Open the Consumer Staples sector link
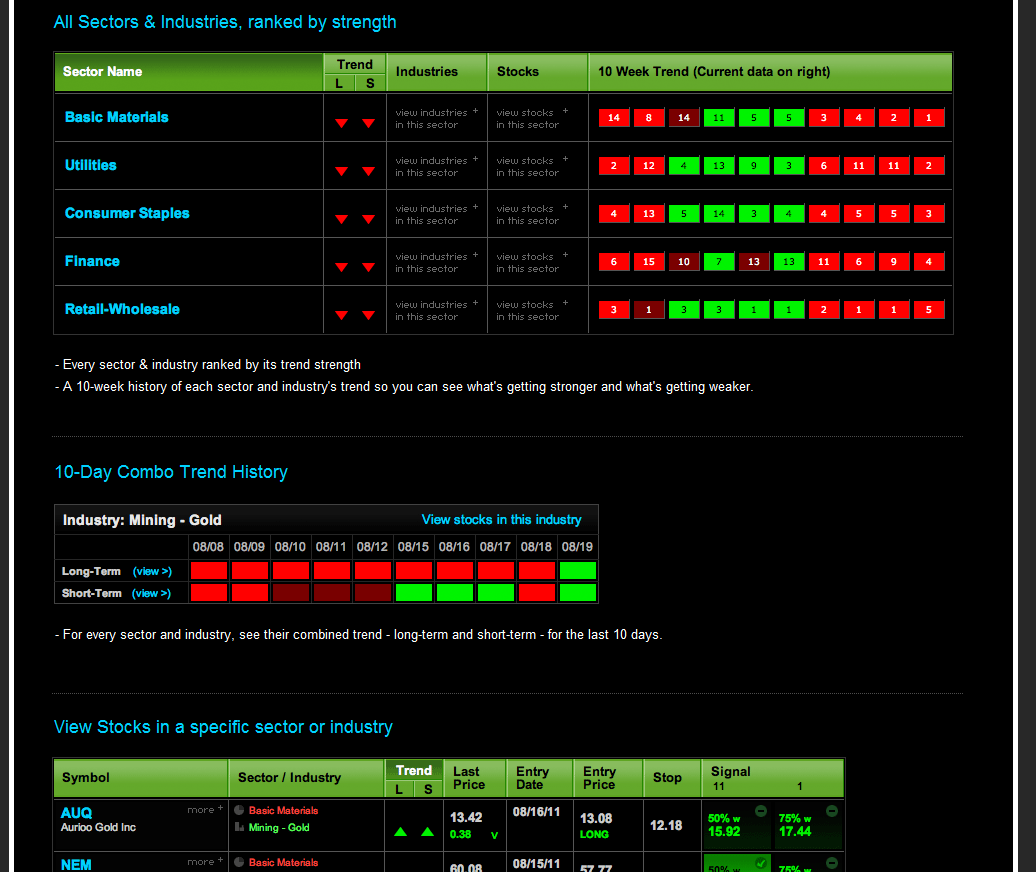The width and height of the screenshot is (1036, 872). coord(127,213)
